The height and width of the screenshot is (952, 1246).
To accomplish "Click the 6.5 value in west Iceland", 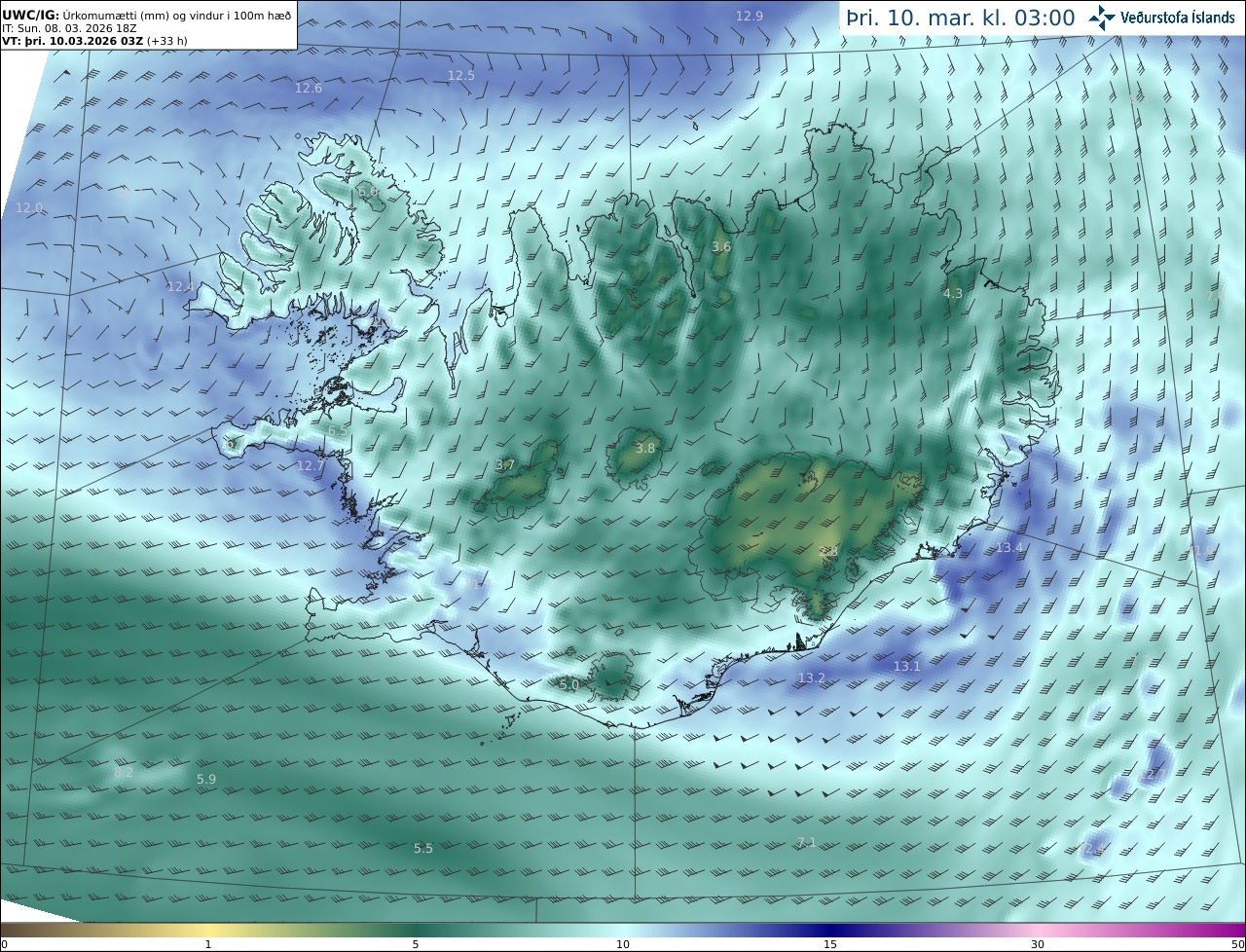I will [338, 430].
